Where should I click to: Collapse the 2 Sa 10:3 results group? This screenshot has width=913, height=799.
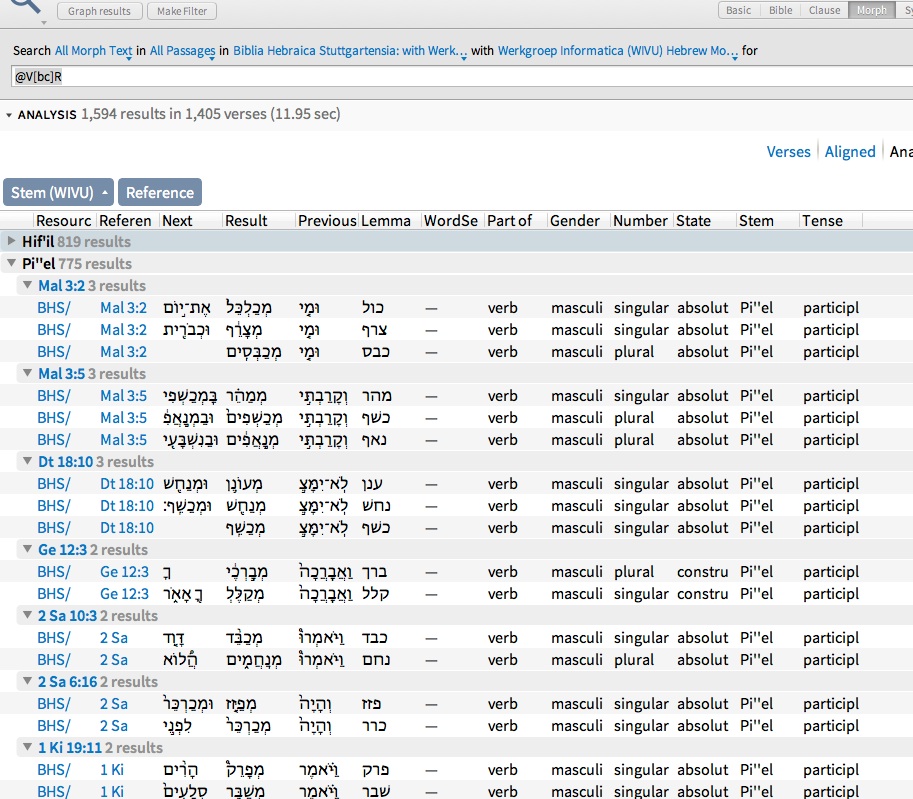pyautogui.click(x=27, y=616)
